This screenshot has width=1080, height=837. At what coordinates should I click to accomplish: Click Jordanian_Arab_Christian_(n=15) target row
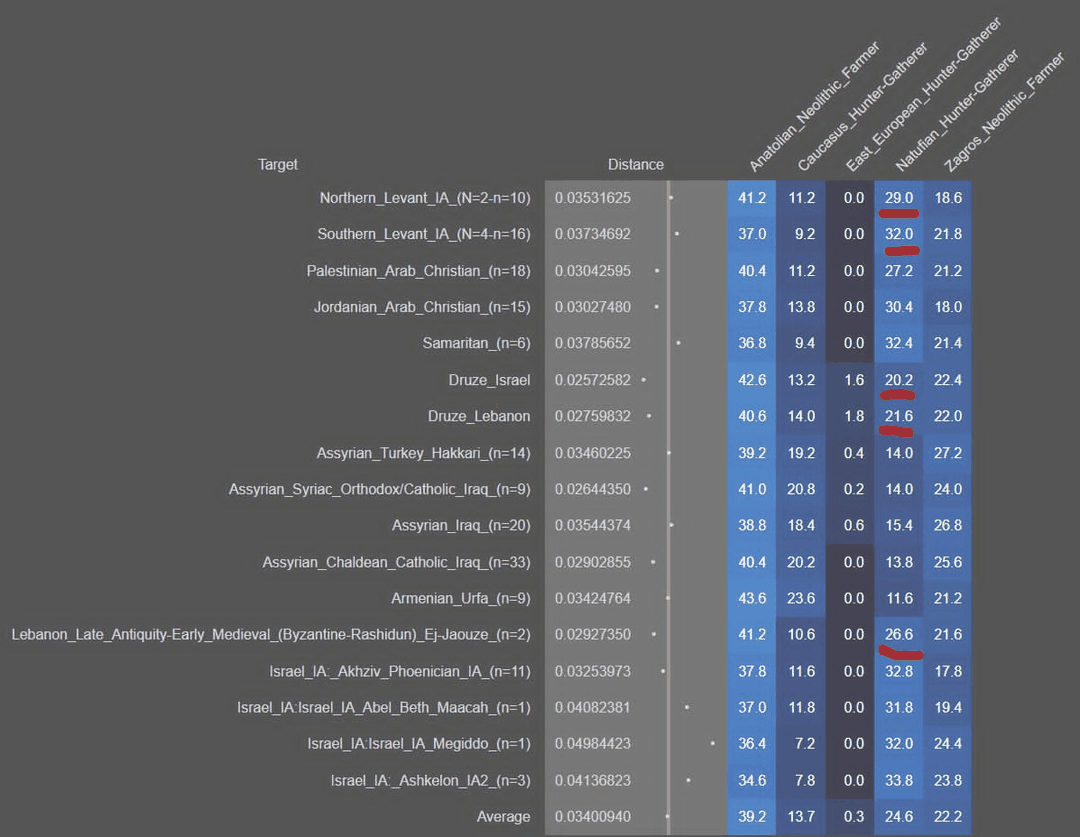click(422, 307)
